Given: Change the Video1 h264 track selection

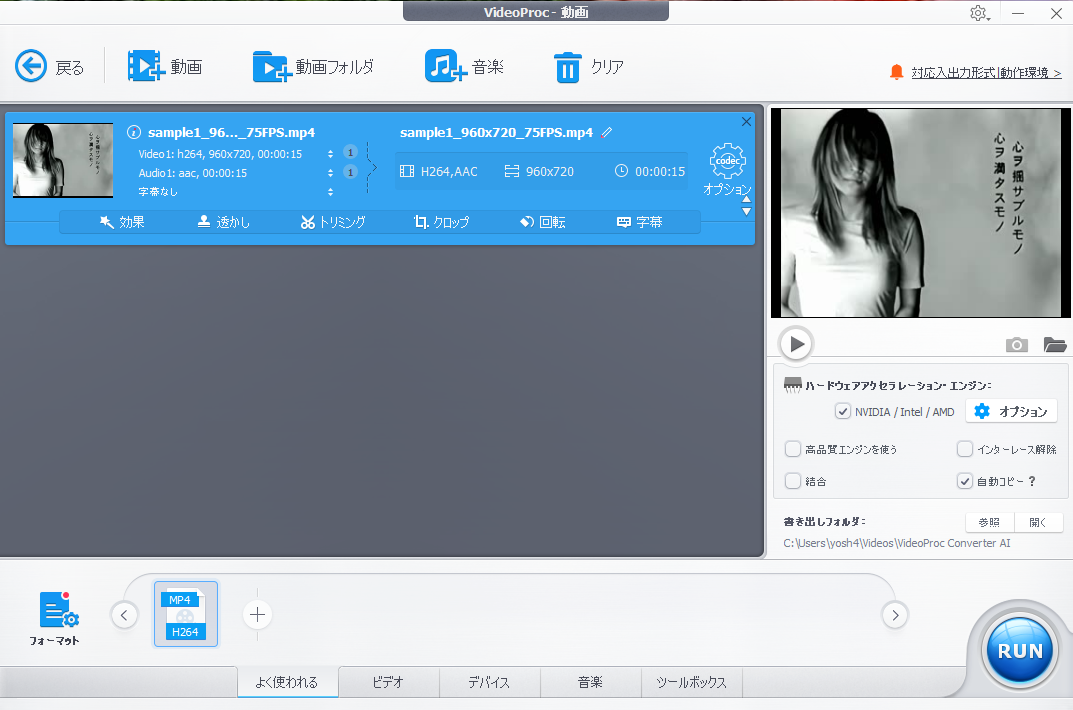Looking at the screenshot, I should (331, 154).
